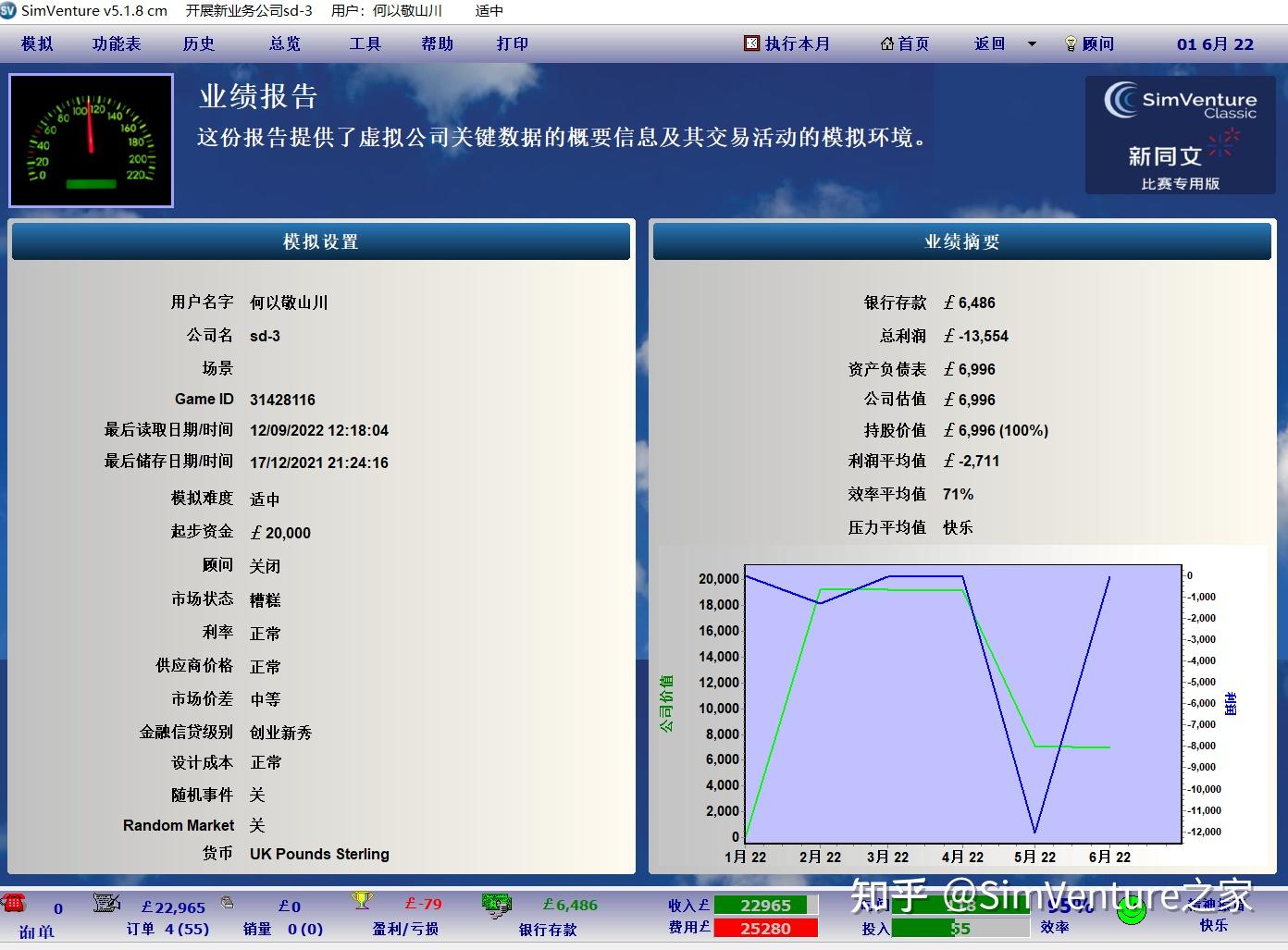The width and height of the screenshot is (1288, 950).
Task: Click the 银行存款 value £6,486 in summary
Action: pos(970,302)
